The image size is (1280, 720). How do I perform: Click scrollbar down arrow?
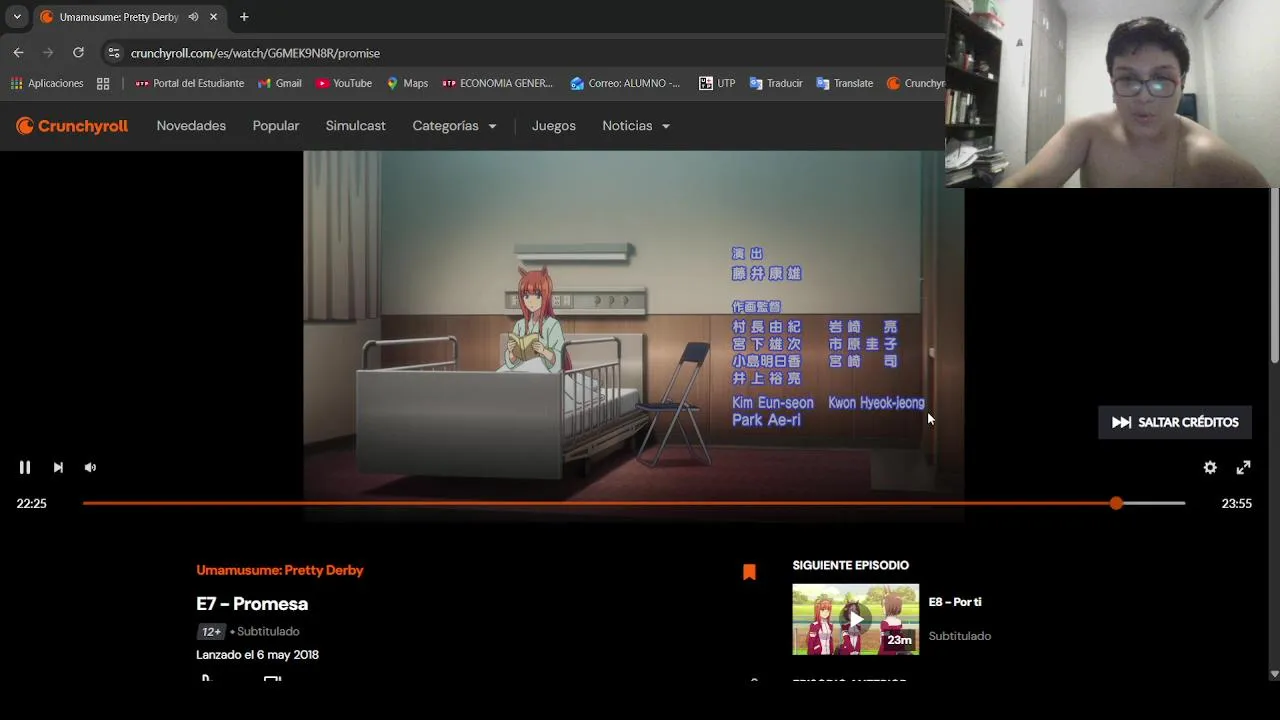coord(1274,674)
